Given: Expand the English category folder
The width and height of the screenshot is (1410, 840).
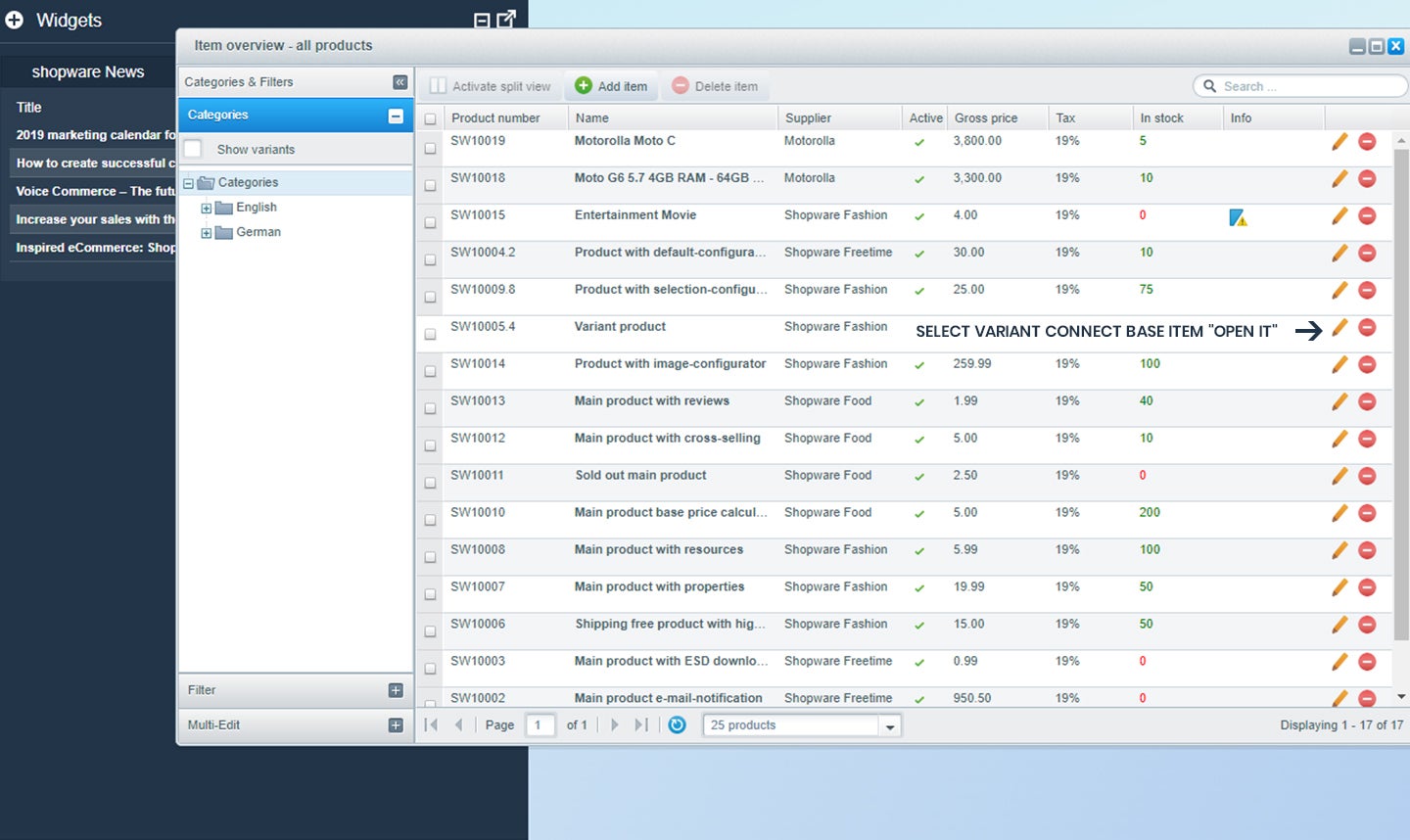Looking at the screenshot, I should pos(206,208).
